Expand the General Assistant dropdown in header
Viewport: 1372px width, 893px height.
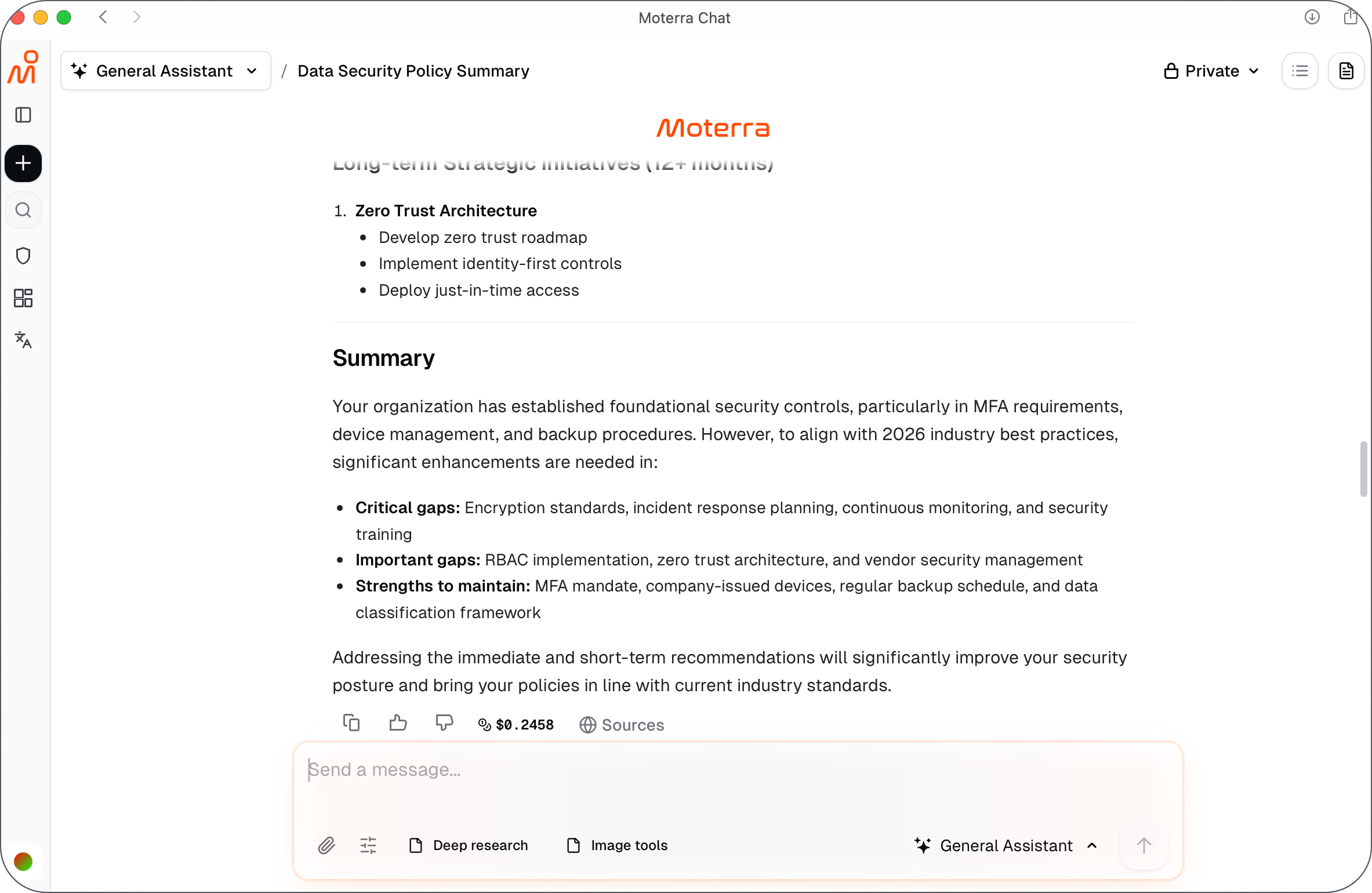point(165,71)
